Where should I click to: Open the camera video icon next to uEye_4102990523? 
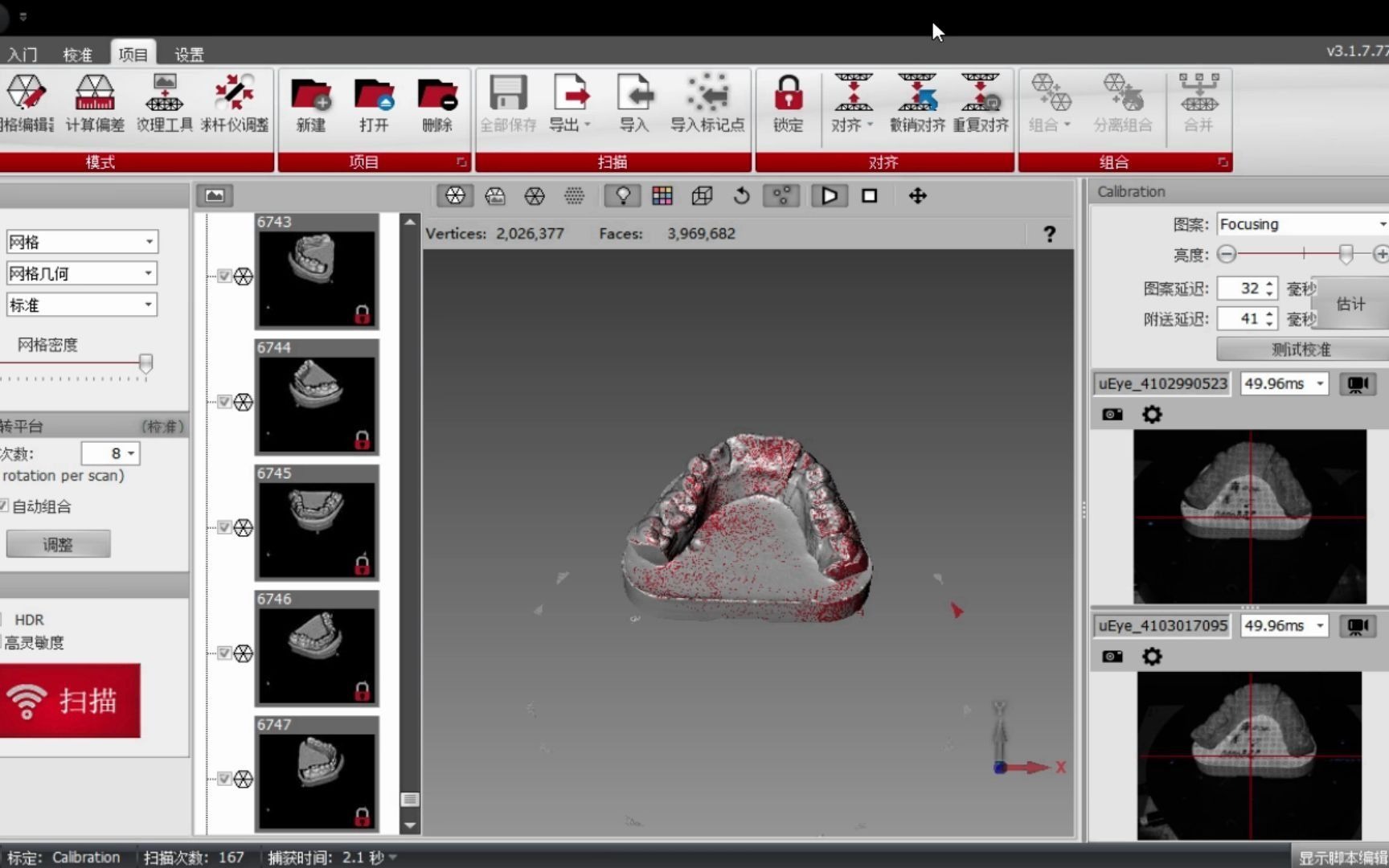1358,383
